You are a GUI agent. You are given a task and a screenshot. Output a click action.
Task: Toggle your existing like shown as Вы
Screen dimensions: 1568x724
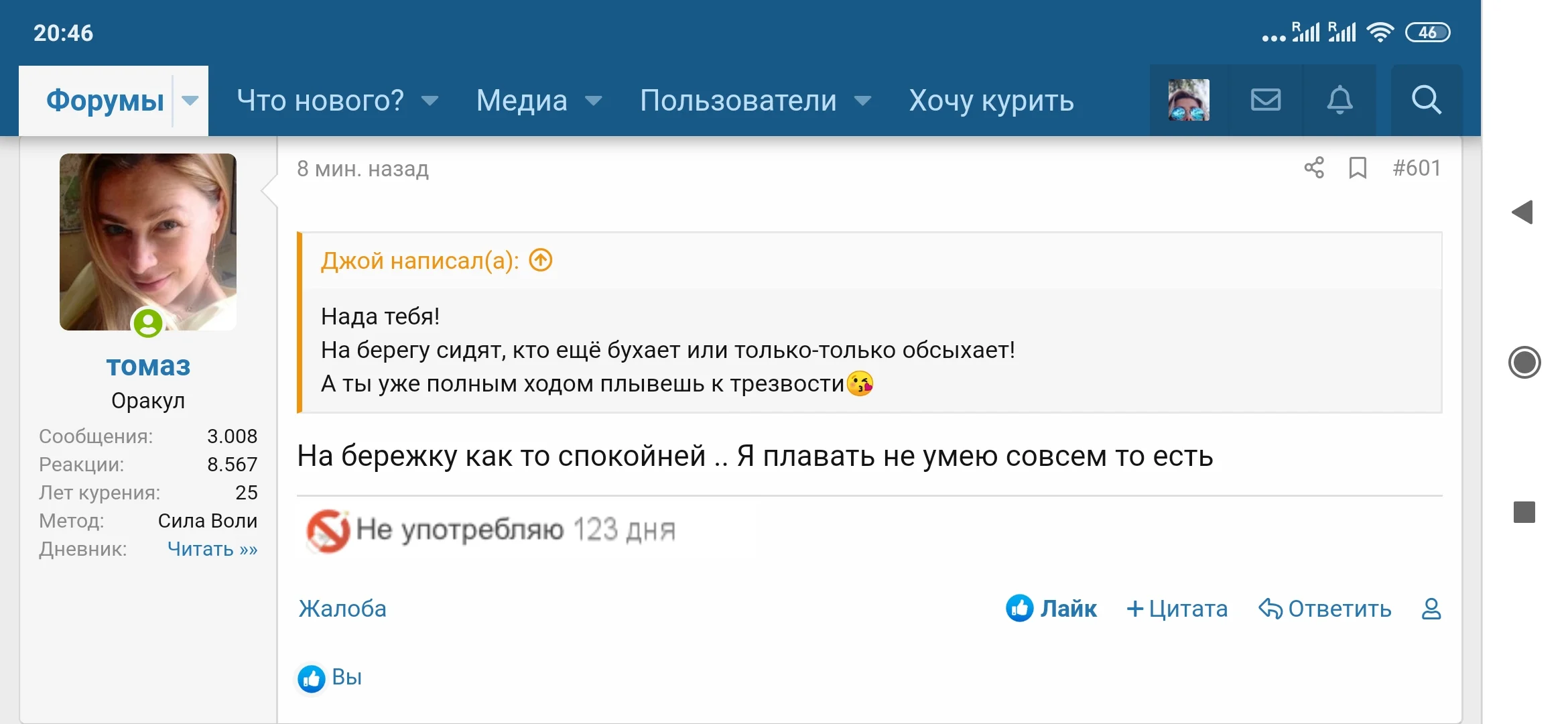click(x=328, y=677)
